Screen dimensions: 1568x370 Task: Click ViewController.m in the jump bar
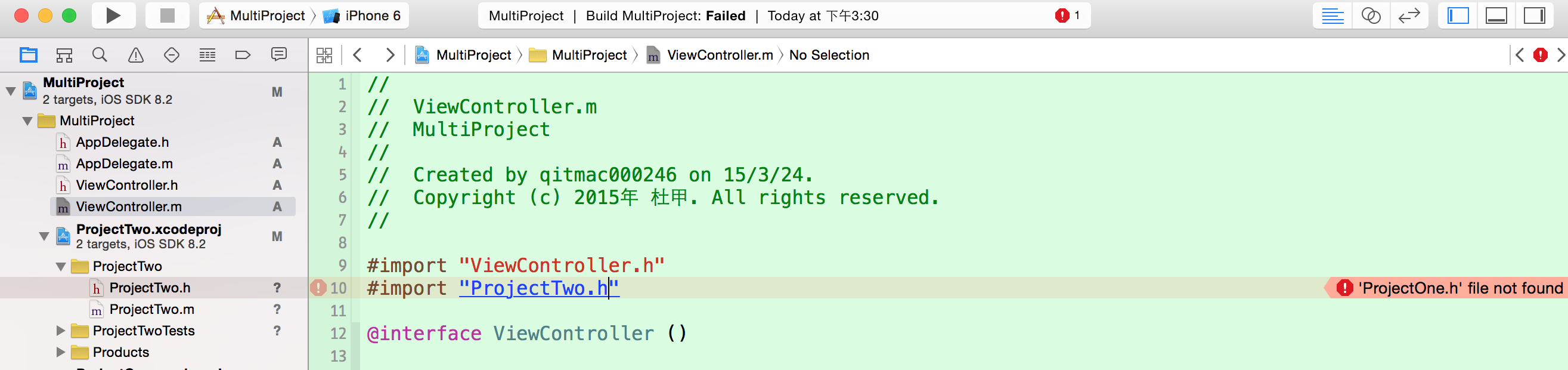point(720,55)
